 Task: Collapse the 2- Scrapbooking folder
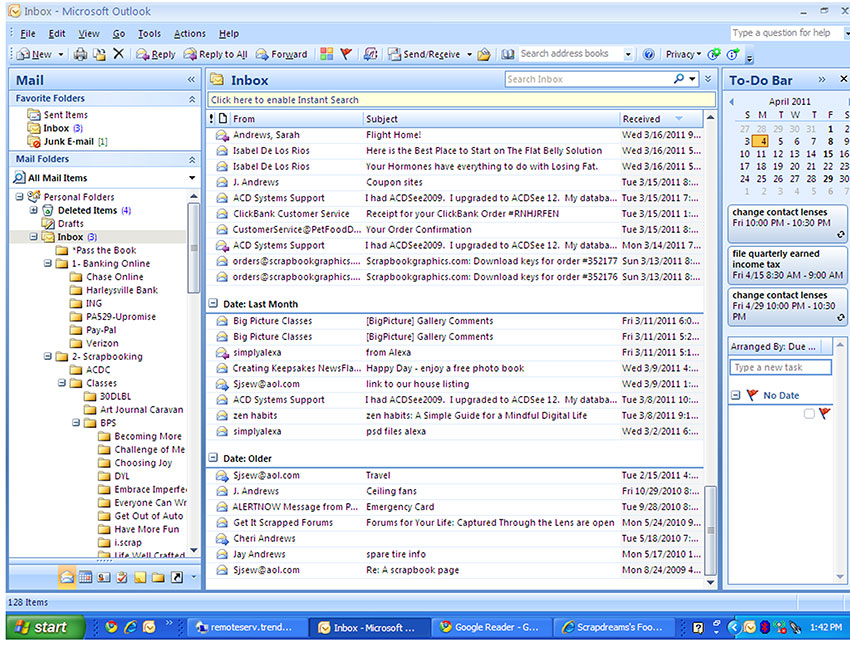[x=48, y=356]
